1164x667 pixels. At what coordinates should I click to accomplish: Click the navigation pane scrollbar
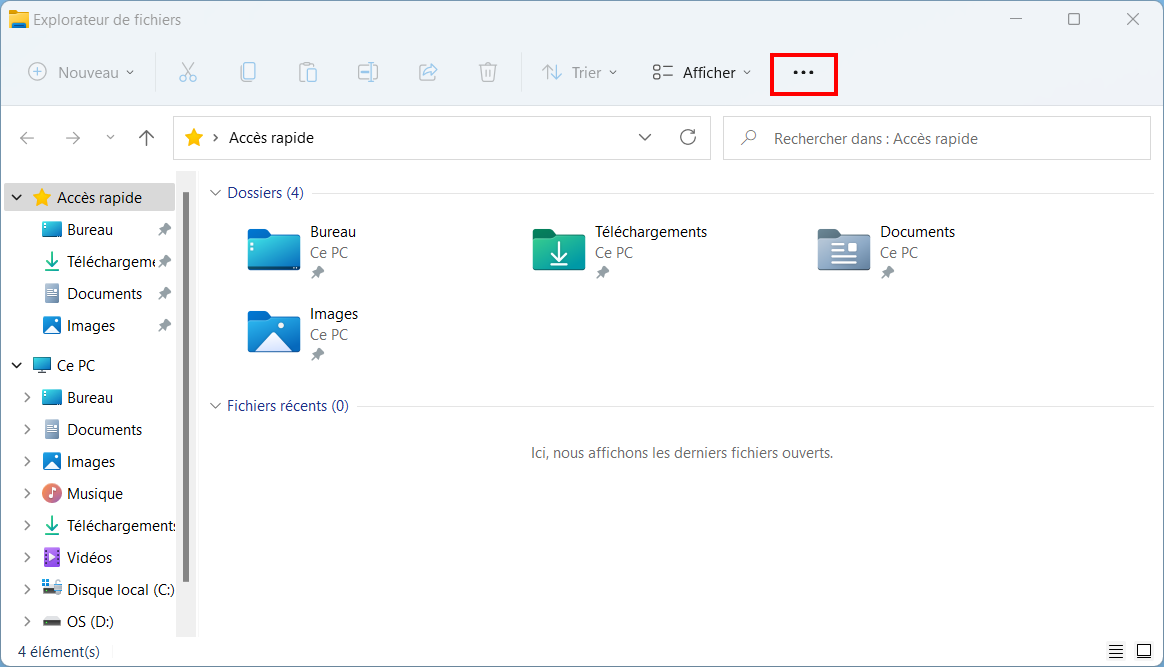pos(186,387)
